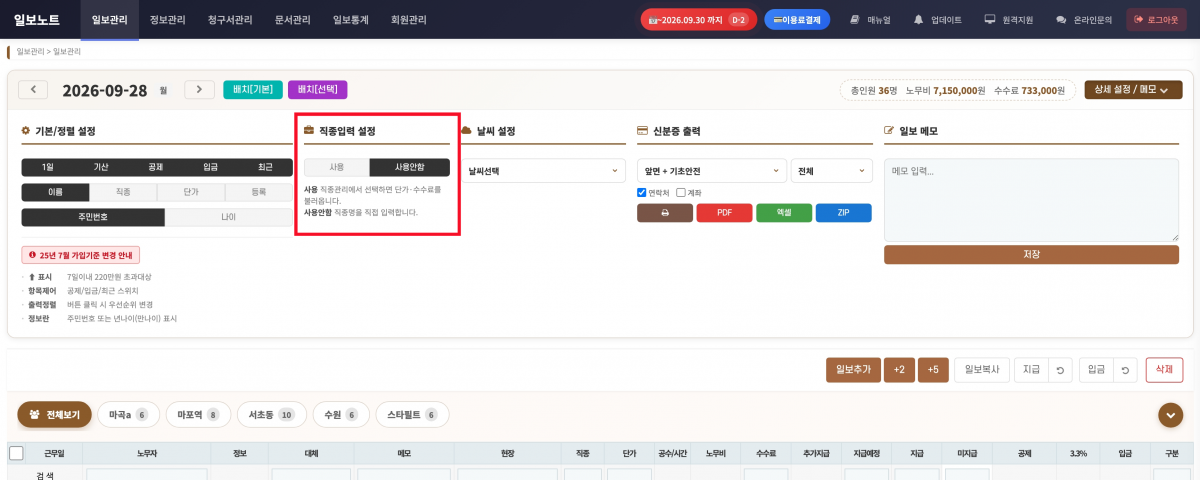Screen dimensions: 1200x480
Task: Click the 일보추가 button
Action: coord(854,370)
